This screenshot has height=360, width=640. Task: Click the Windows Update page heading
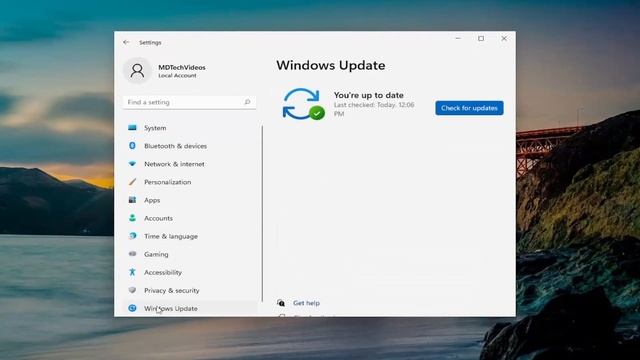click(331, 65)
